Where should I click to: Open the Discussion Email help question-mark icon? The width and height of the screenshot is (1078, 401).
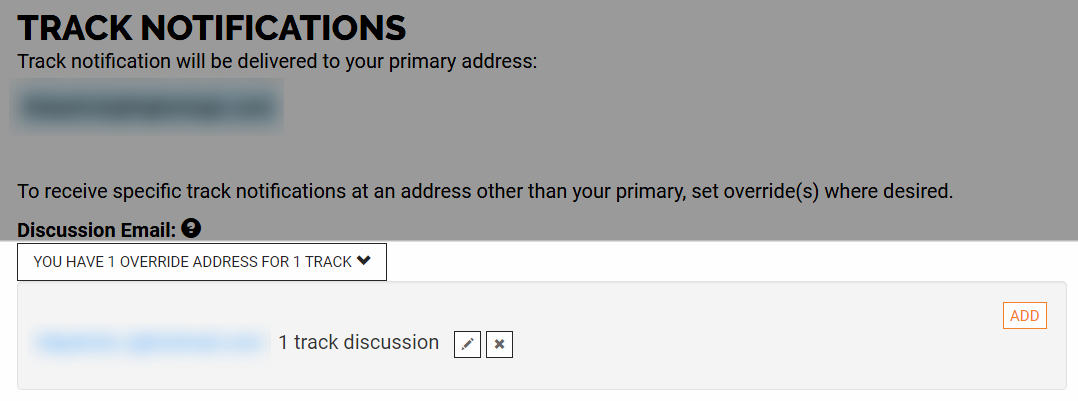click(x=191, y=228)
